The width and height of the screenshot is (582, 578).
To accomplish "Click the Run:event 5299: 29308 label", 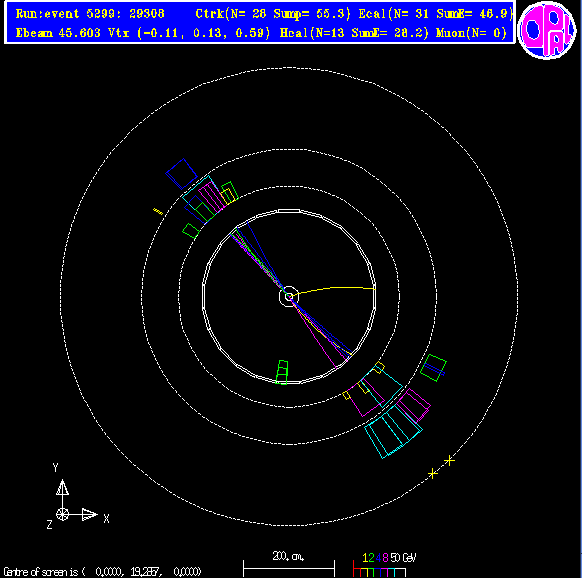I will point(90,14).
